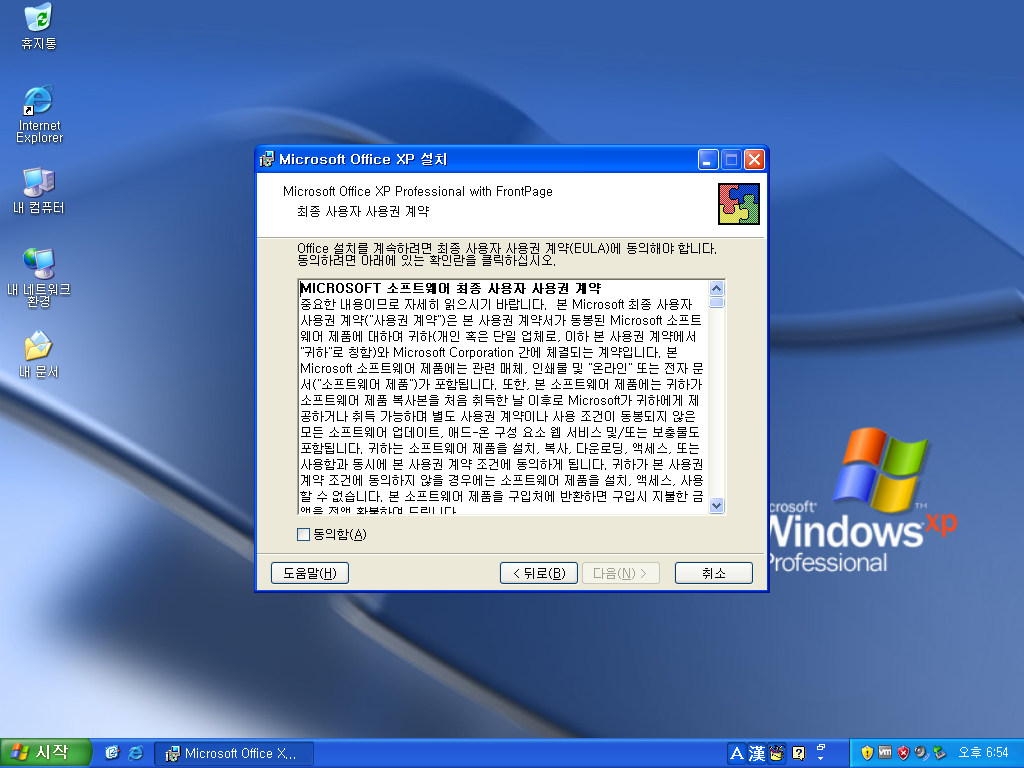The height and width of the screenshot is (768, 1024).
Task: Click the 도움말(H) help button
Action: 310,573
